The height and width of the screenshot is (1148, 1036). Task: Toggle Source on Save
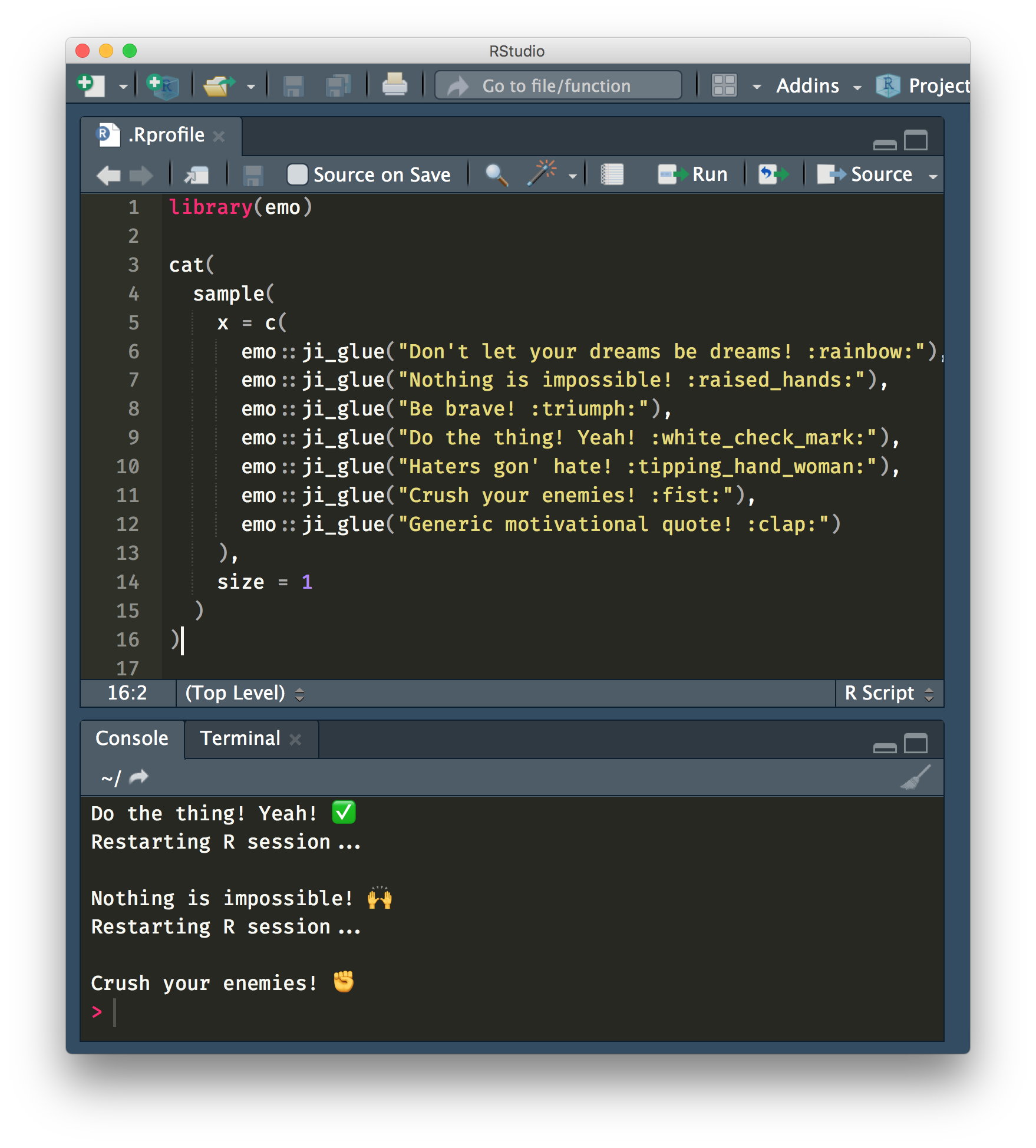298,174
